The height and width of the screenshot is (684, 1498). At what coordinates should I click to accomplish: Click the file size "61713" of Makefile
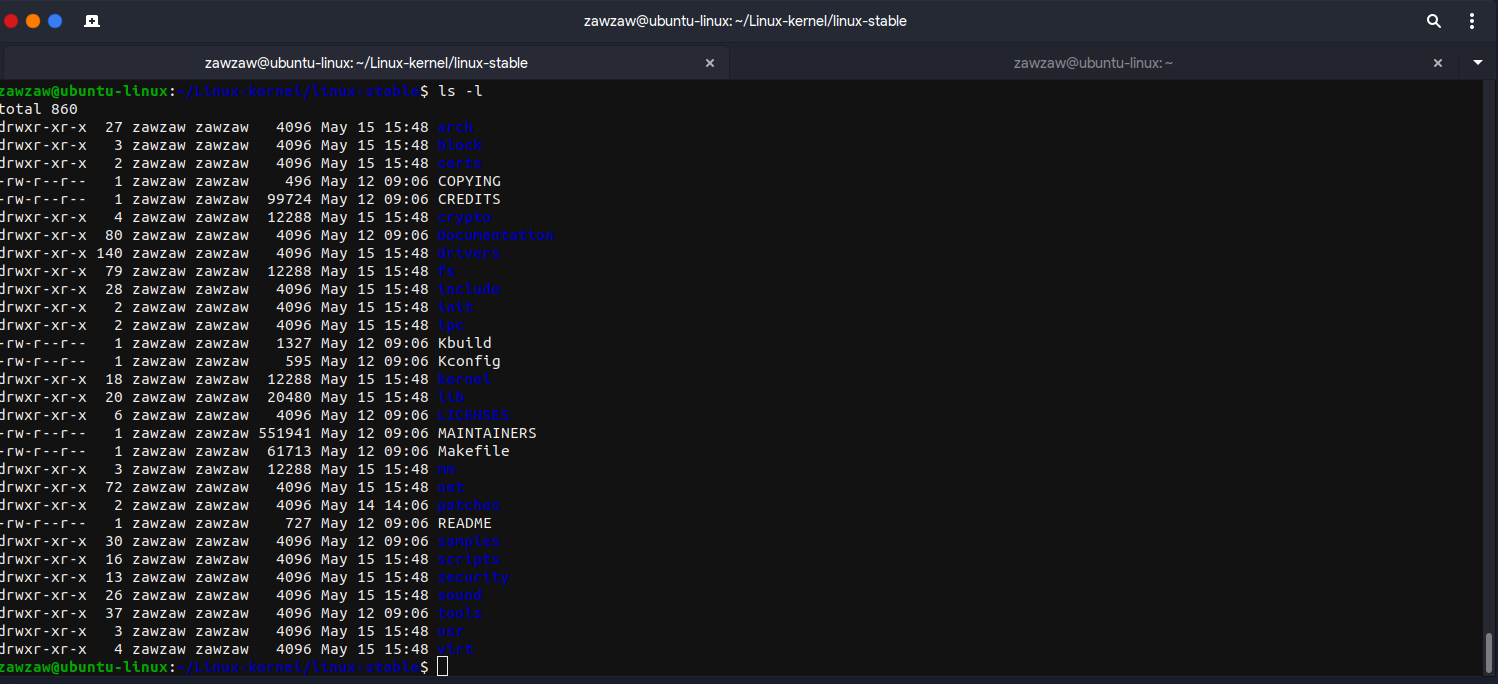[289, 451]
